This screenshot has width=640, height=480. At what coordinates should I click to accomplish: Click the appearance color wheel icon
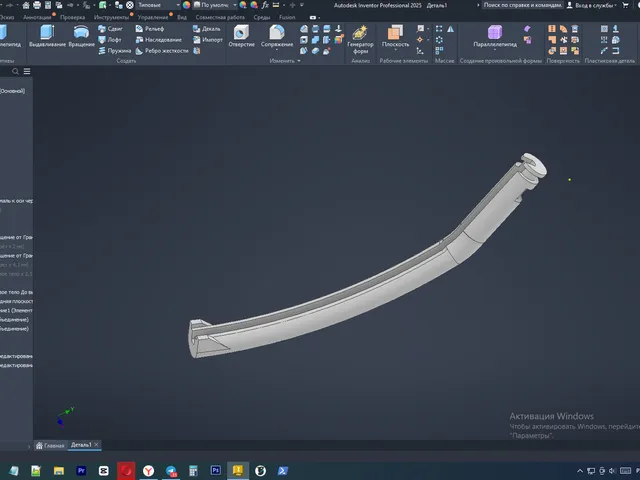tap(187, 5)
